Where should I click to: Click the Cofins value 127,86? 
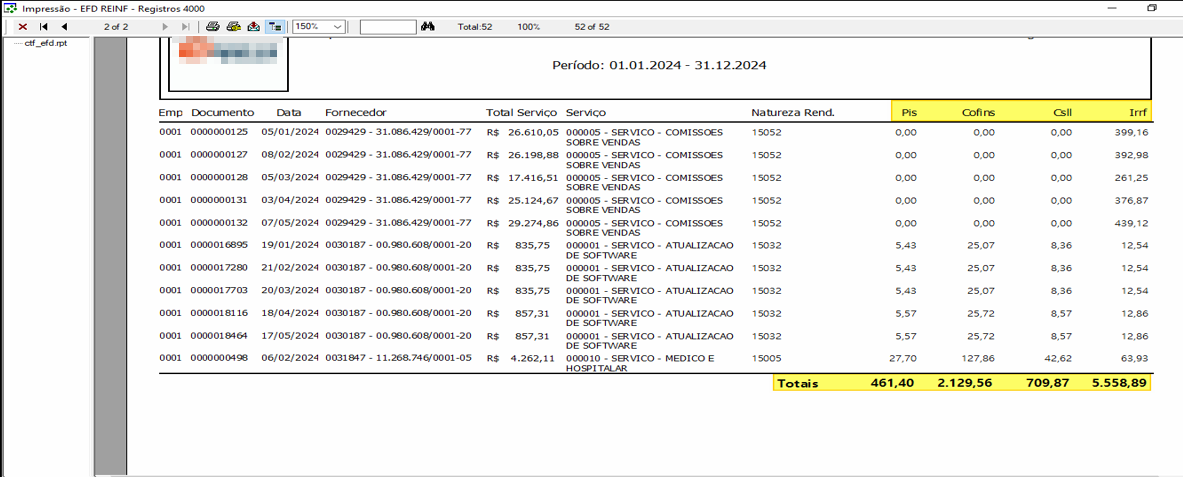click(x=980, y=358)
